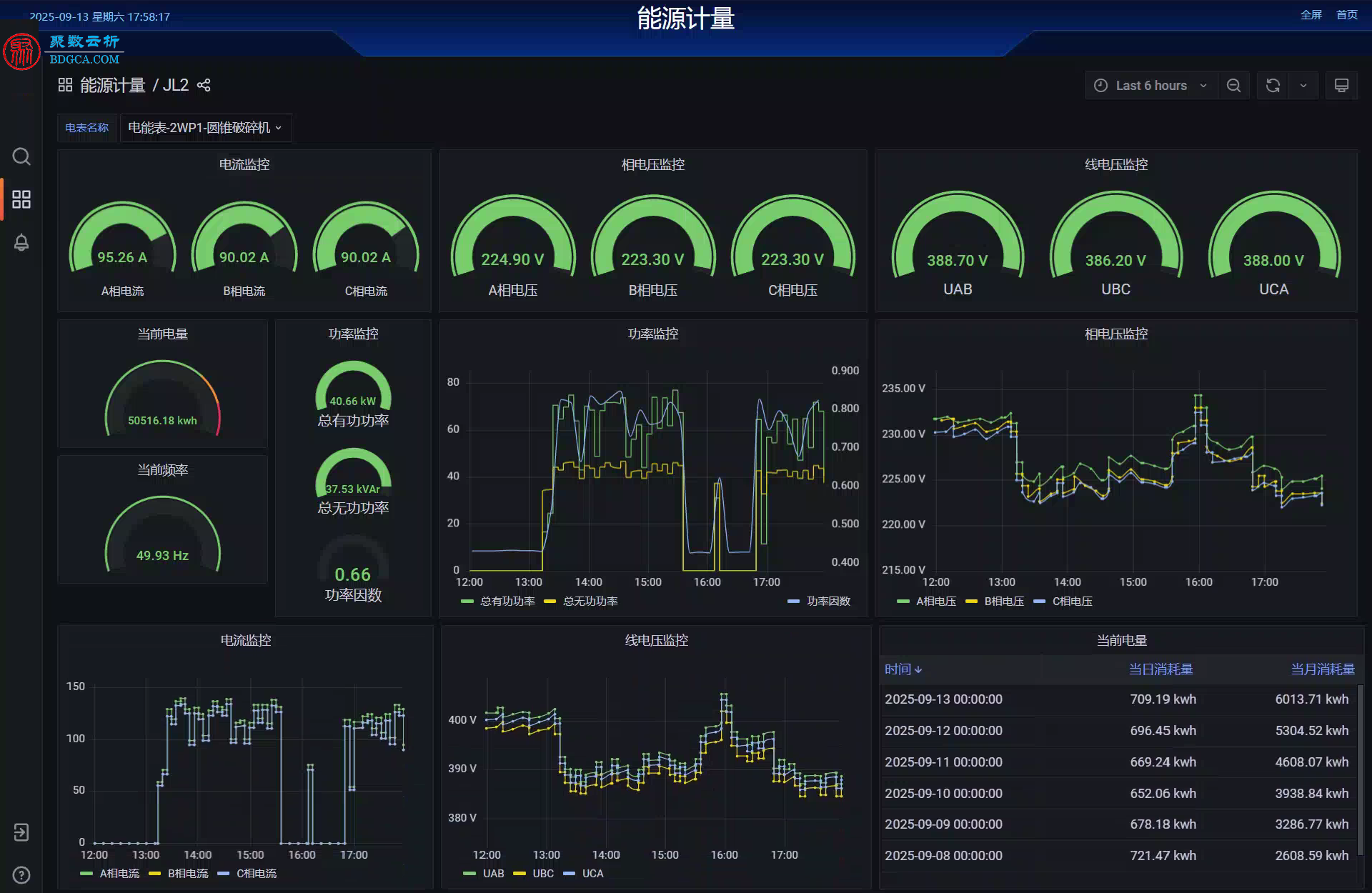1372x893 pixels.
Task: Sort table by 时间 column header
Action: [x=903, y=669]
